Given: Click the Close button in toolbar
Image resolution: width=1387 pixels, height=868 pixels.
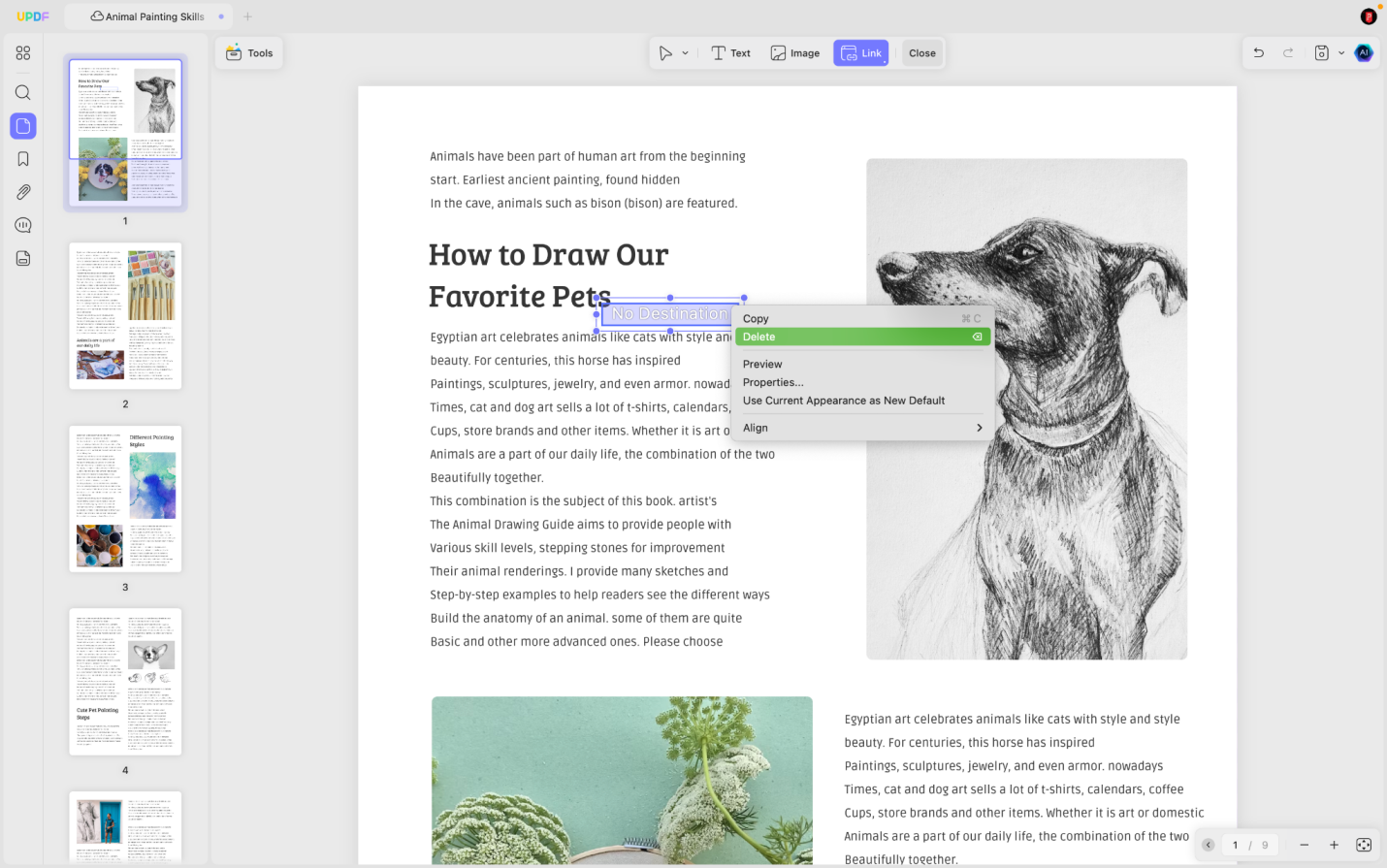Looking at the screenshot, I should coord(922,53).
